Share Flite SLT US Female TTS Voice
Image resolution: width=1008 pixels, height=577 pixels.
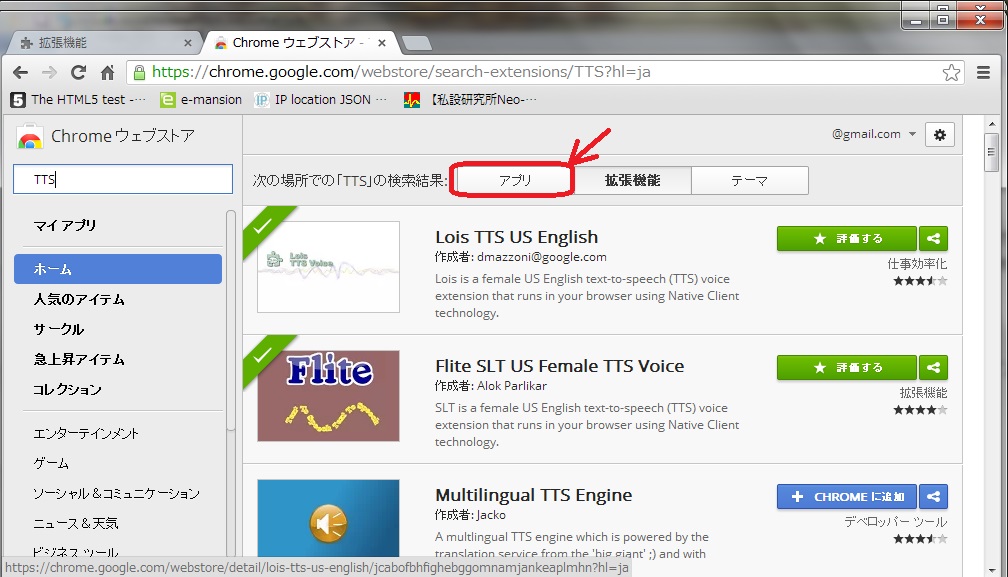933,368
